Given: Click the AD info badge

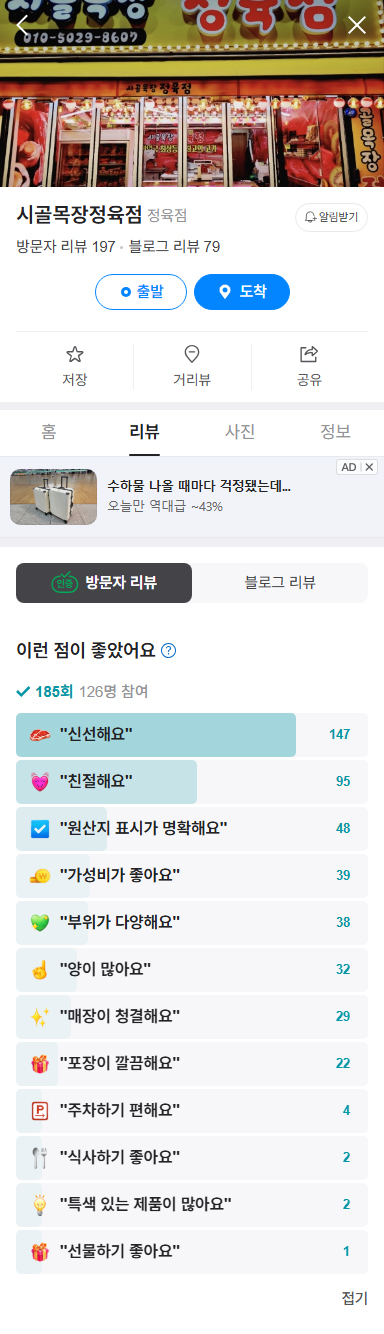Looking at the screenshot, I should coord(348,467).
